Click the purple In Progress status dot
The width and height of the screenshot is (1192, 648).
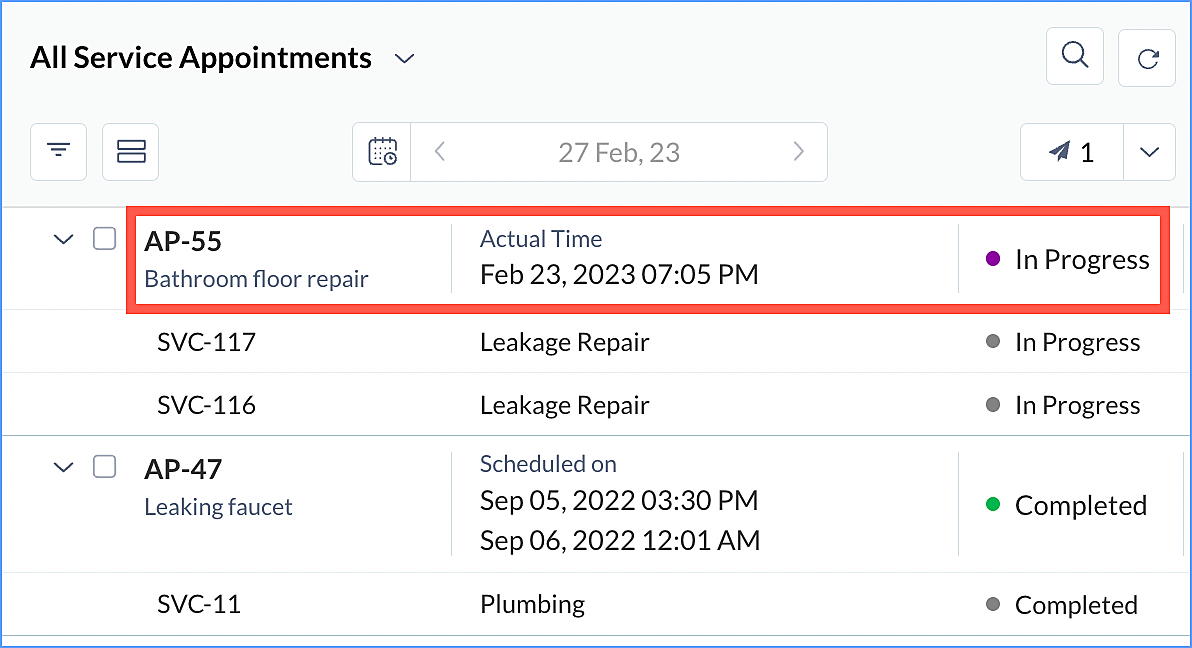993,259
